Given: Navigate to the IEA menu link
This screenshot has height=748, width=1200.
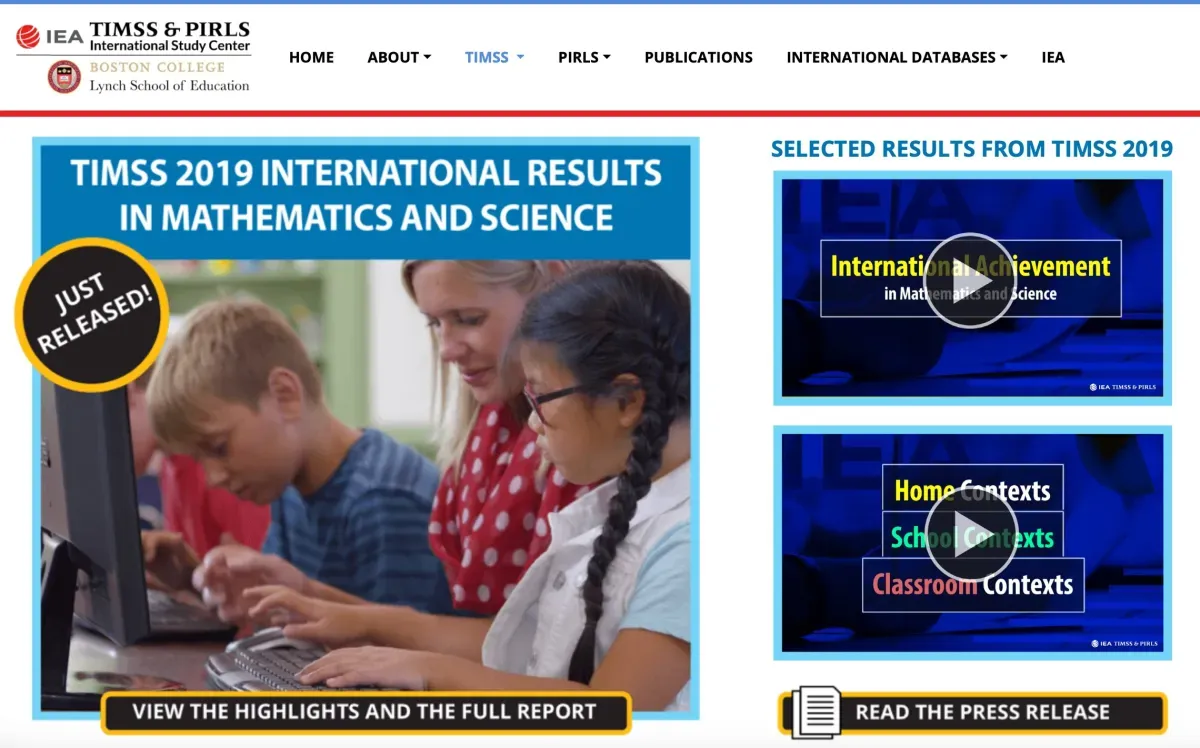Looking at the screenshot, I should 1052,57.
